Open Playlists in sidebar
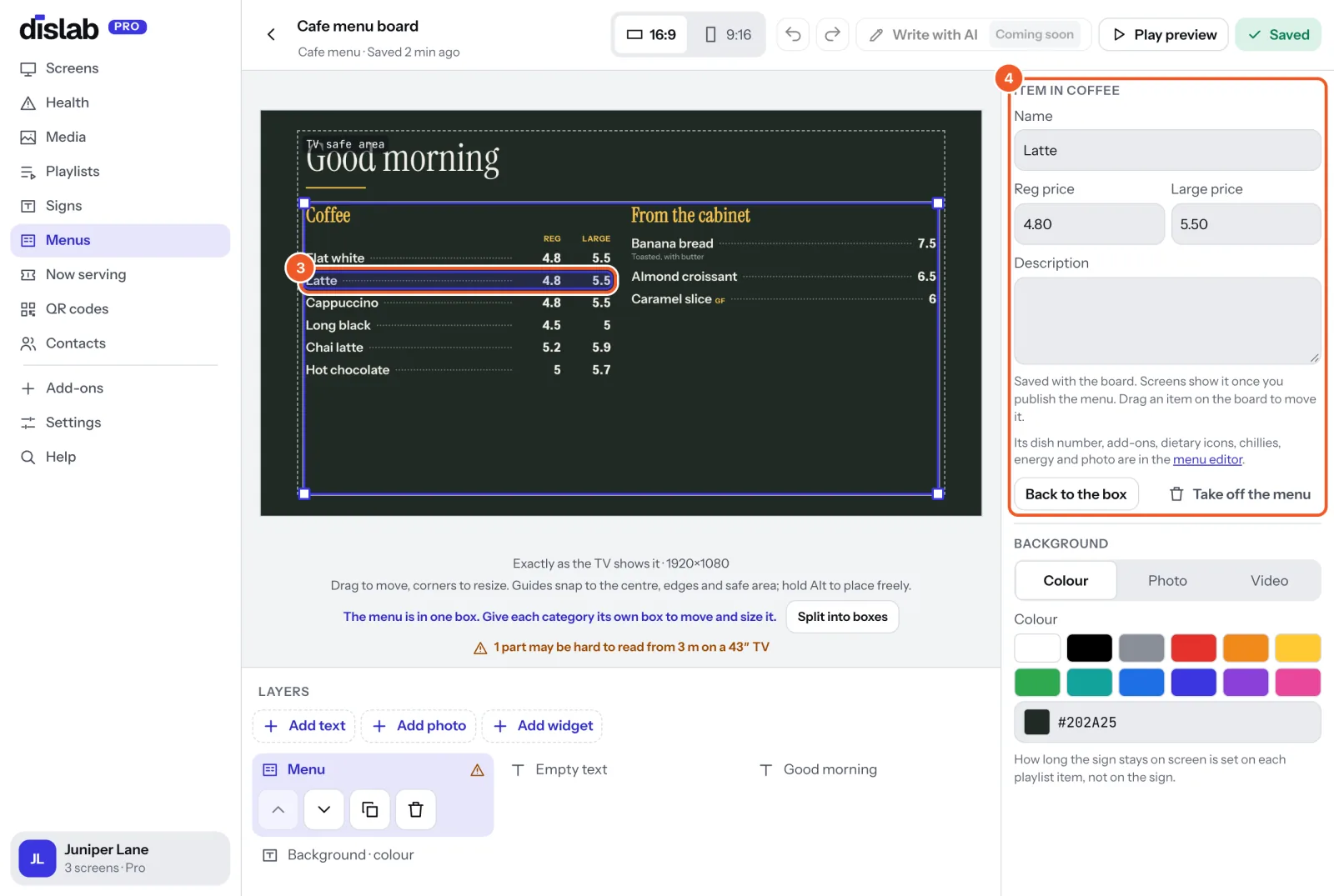 pyautogui.click(x=120, y=172)
